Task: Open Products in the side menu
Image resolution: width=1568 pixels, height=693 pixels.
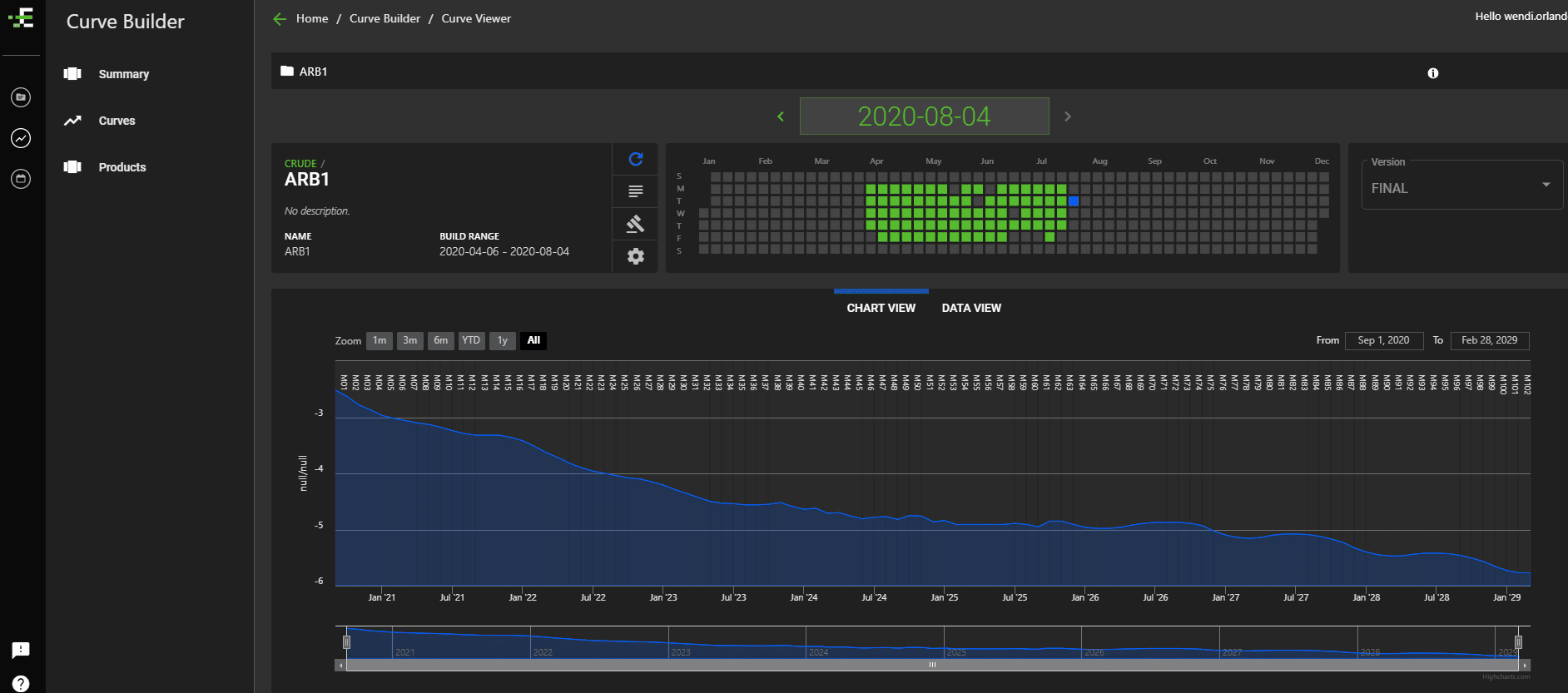Action: pyautogui.click(x=122, y=167)
